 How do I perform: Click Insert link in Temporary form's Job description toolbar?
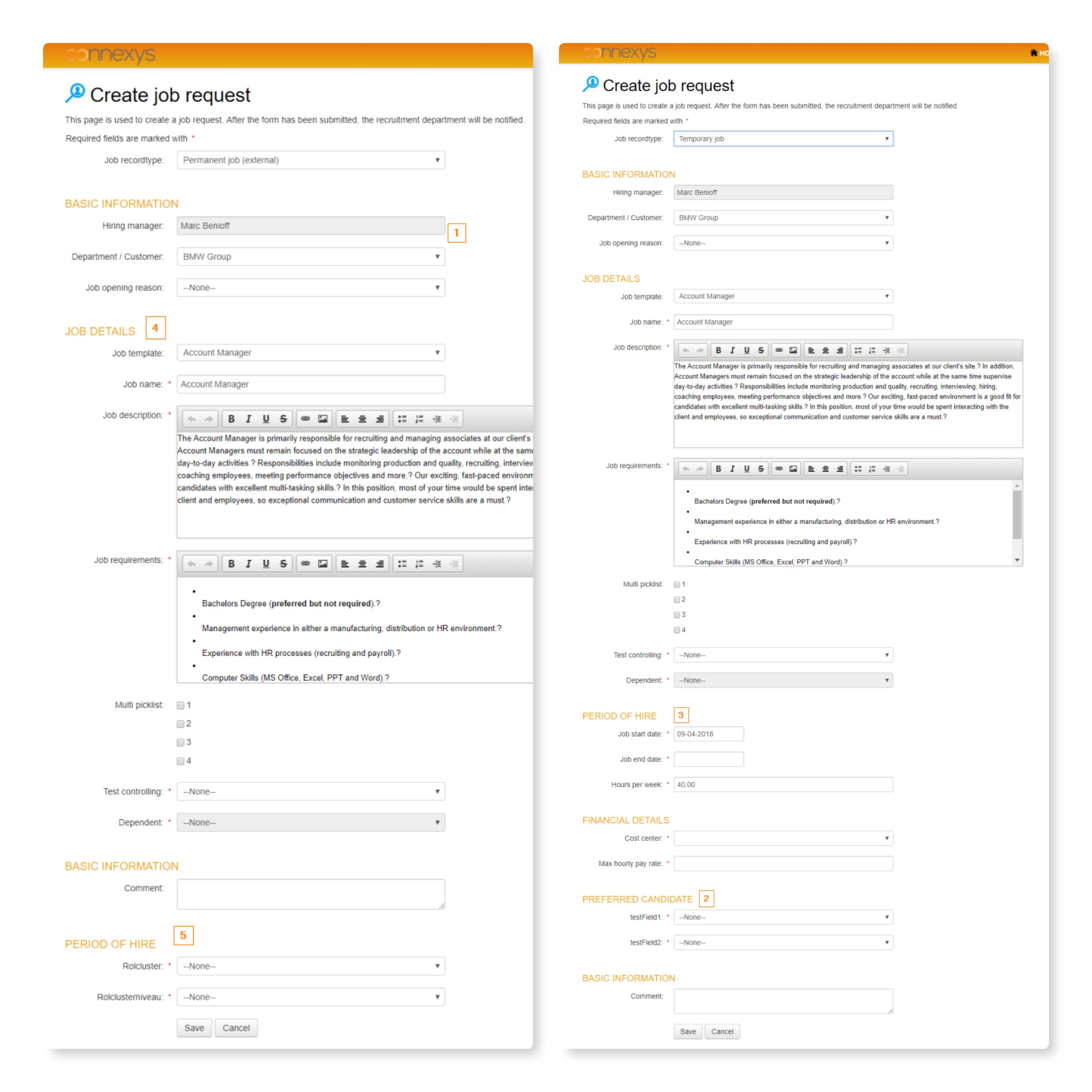[779, 350]
